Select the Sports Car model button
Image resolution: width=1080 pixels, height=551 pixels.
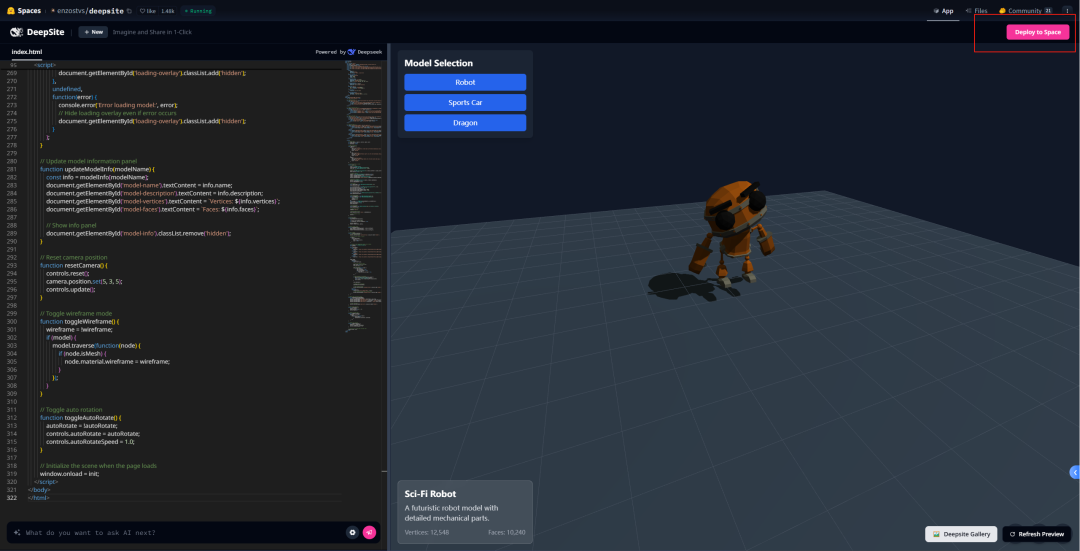point(465,103)
